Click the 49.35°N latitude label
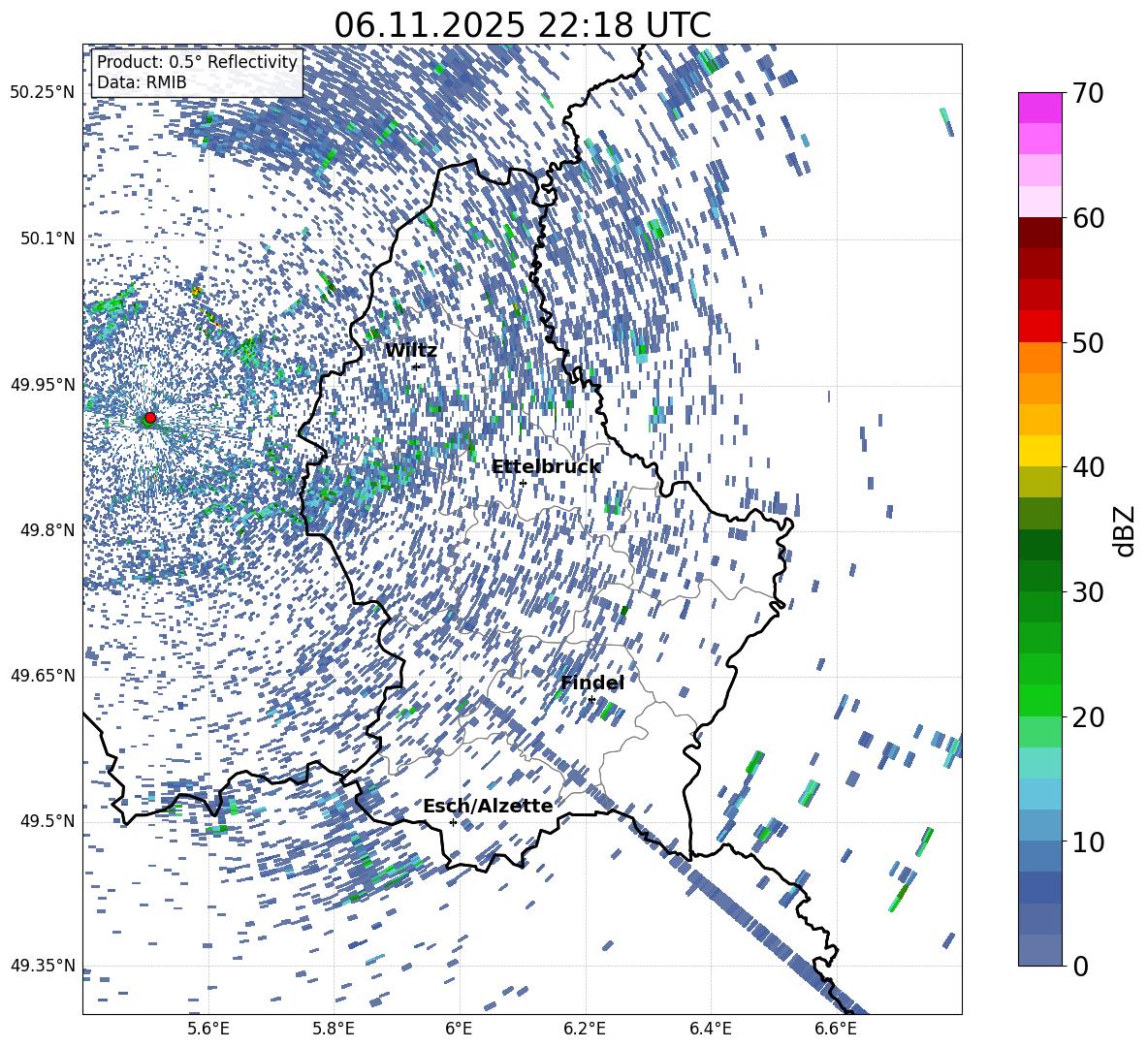 click(x=43, y=966)
